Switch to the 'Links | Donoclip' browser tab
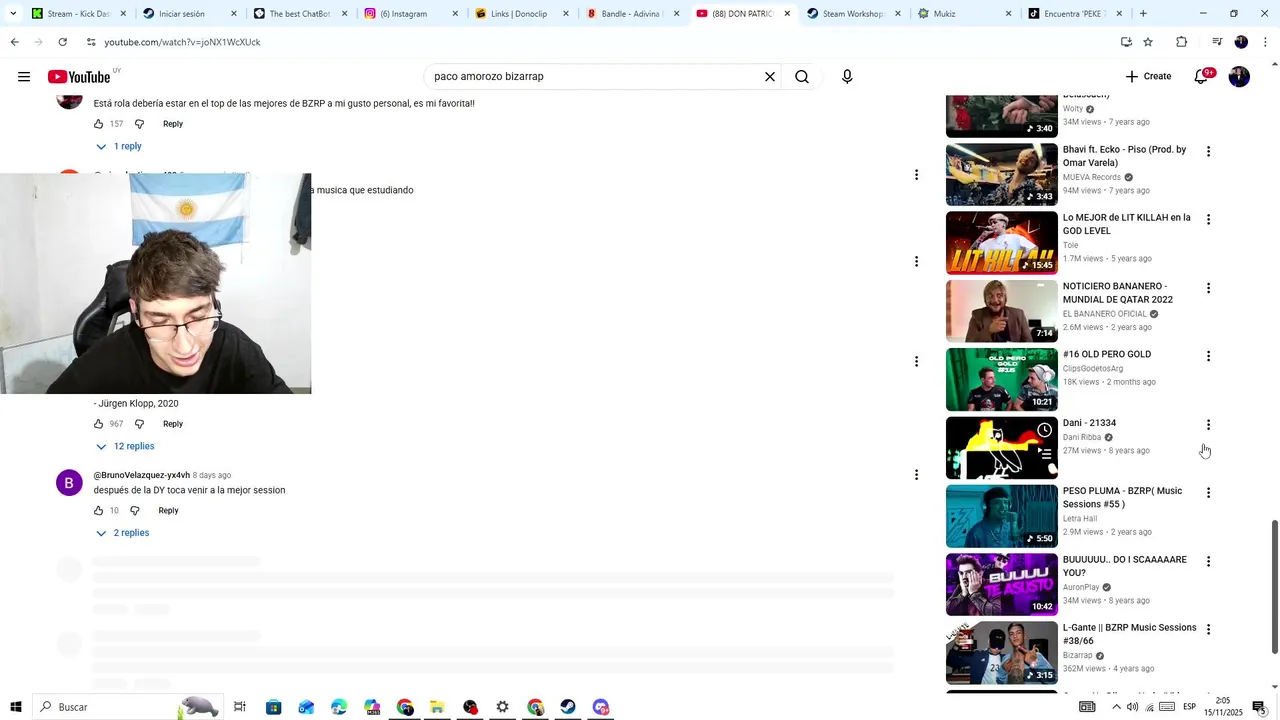The height and width of the screenshot is (720, 1280). (x=520, y=14)
